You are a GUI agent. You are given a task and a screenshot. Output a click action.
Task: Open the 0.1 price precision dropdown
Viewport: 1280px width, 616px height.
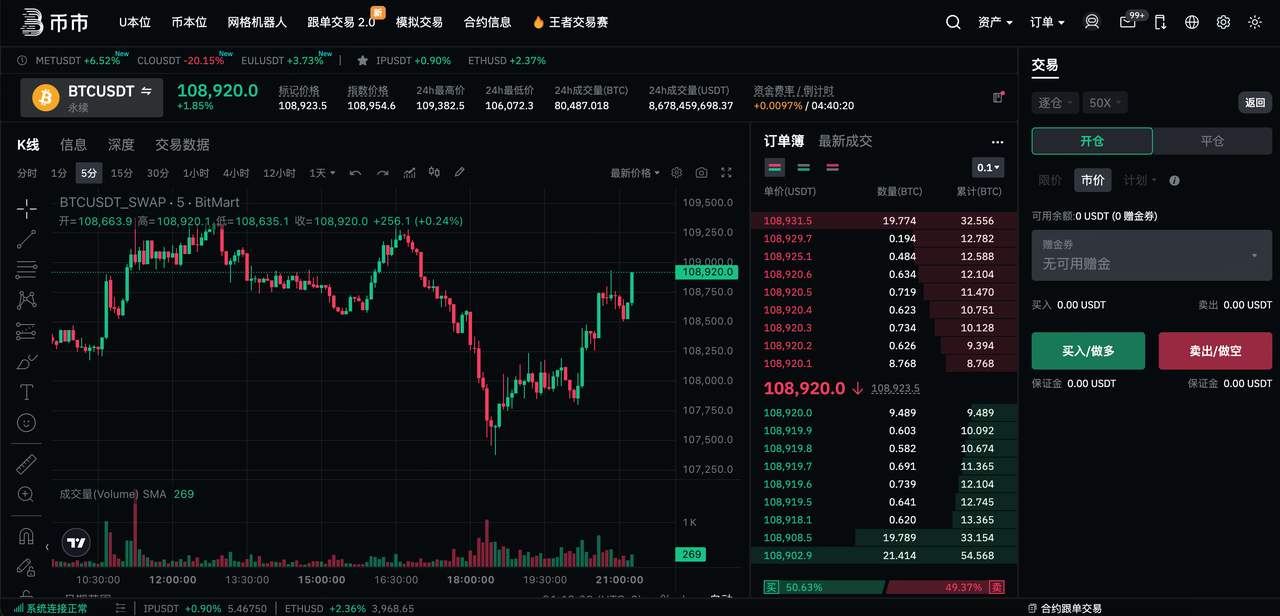tap(988, 167)
